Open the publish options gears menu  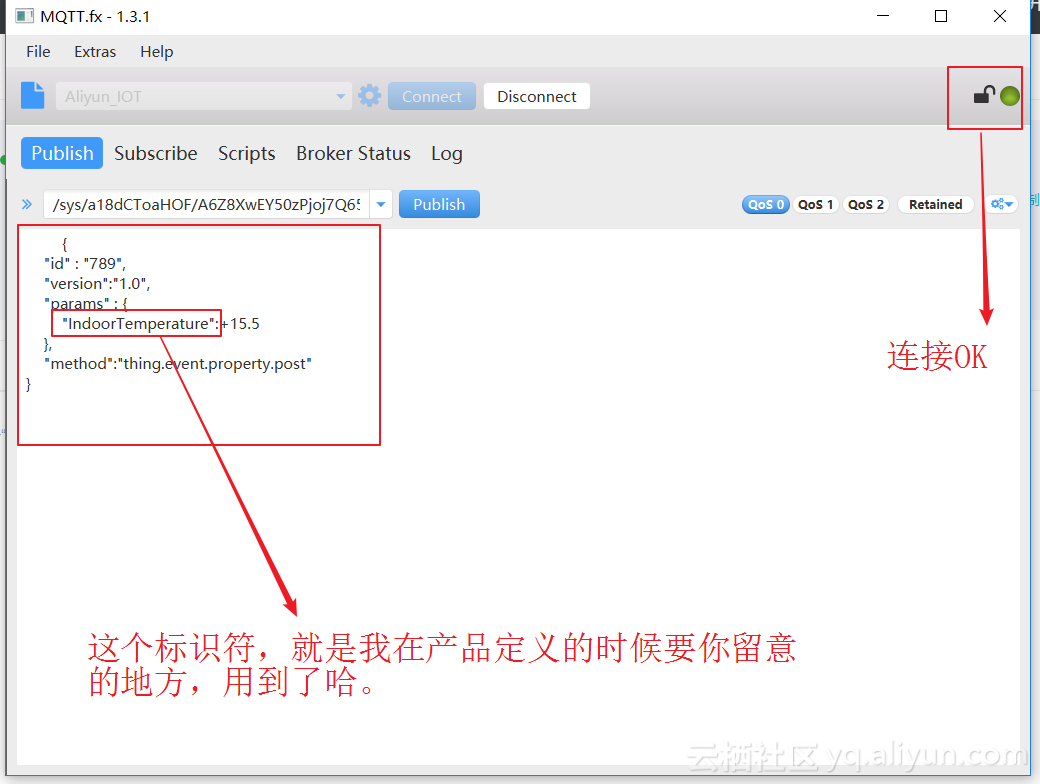pos(1002,204)
